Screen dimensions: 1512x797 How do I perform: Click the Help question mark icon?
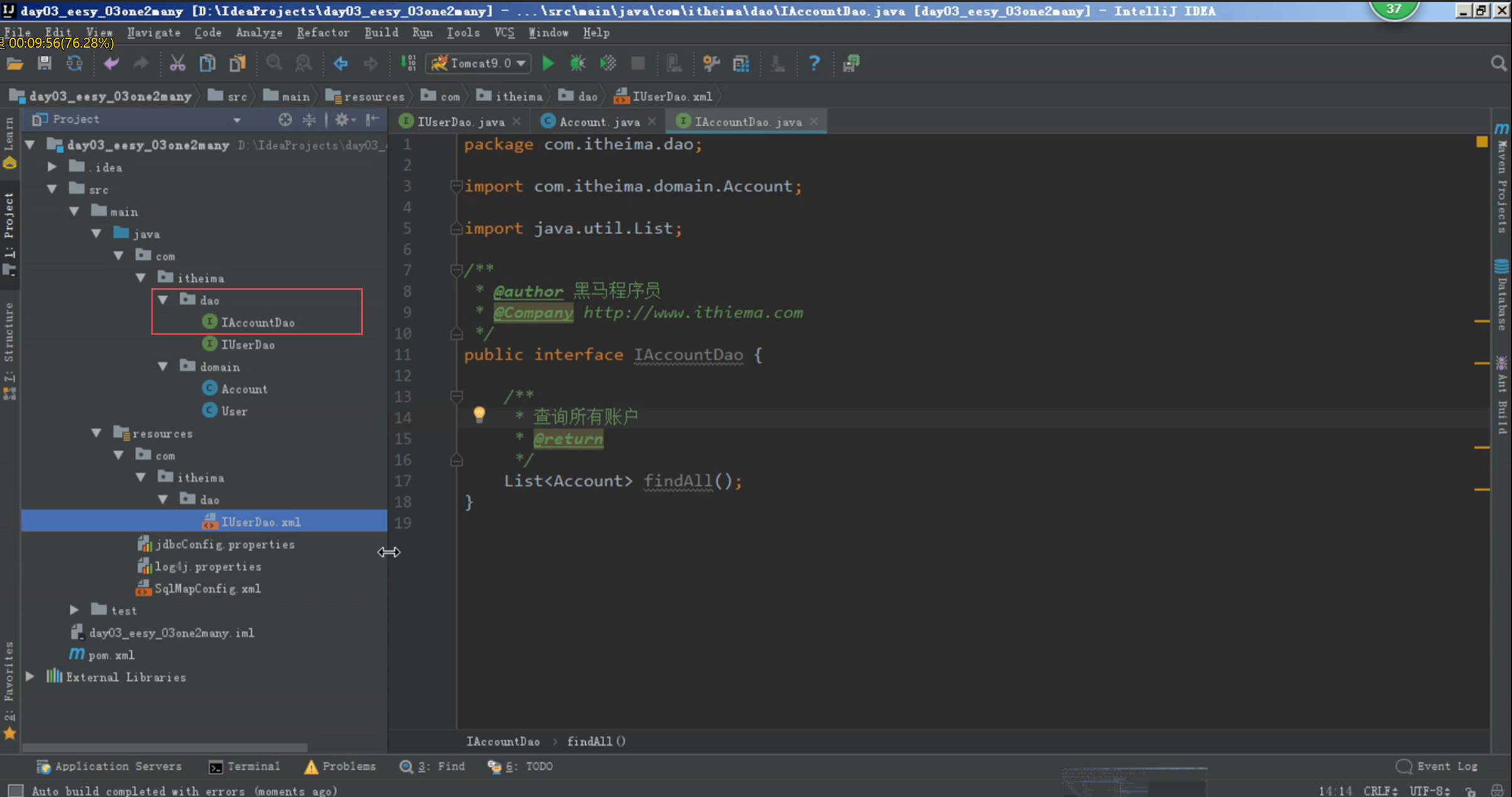pos(814,63)
